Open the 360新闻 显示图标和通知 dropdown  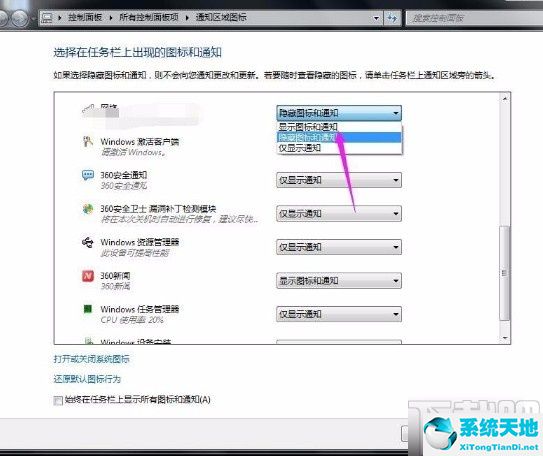339,280
